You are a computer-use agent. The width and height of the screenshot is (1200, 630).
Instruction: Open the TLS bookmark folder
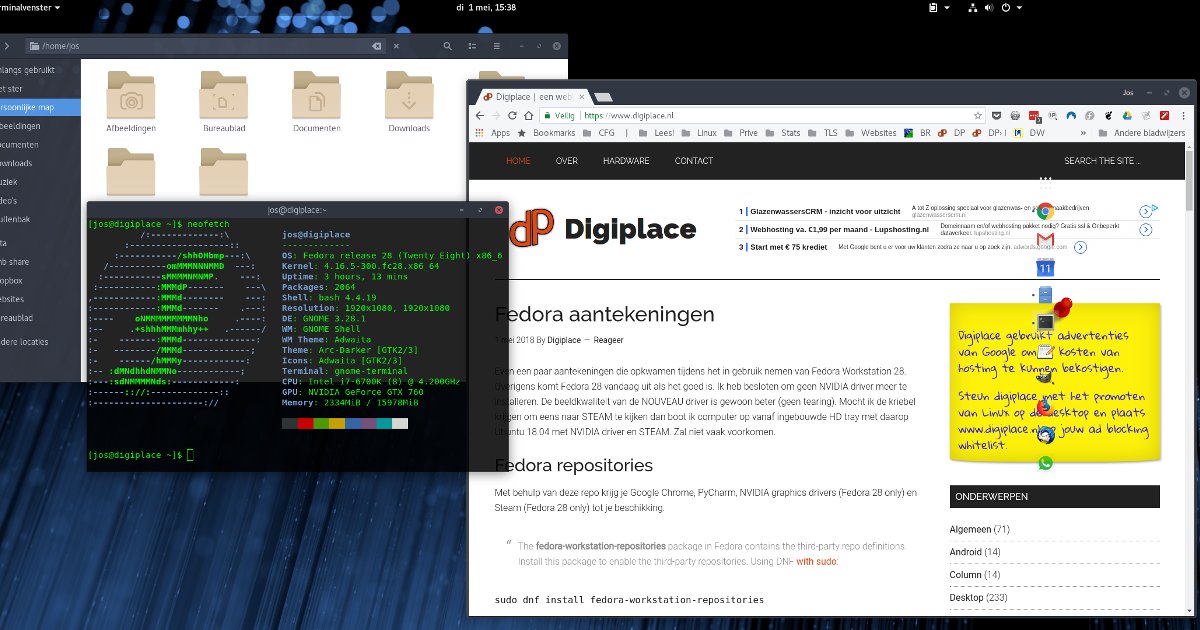(825, 132)
